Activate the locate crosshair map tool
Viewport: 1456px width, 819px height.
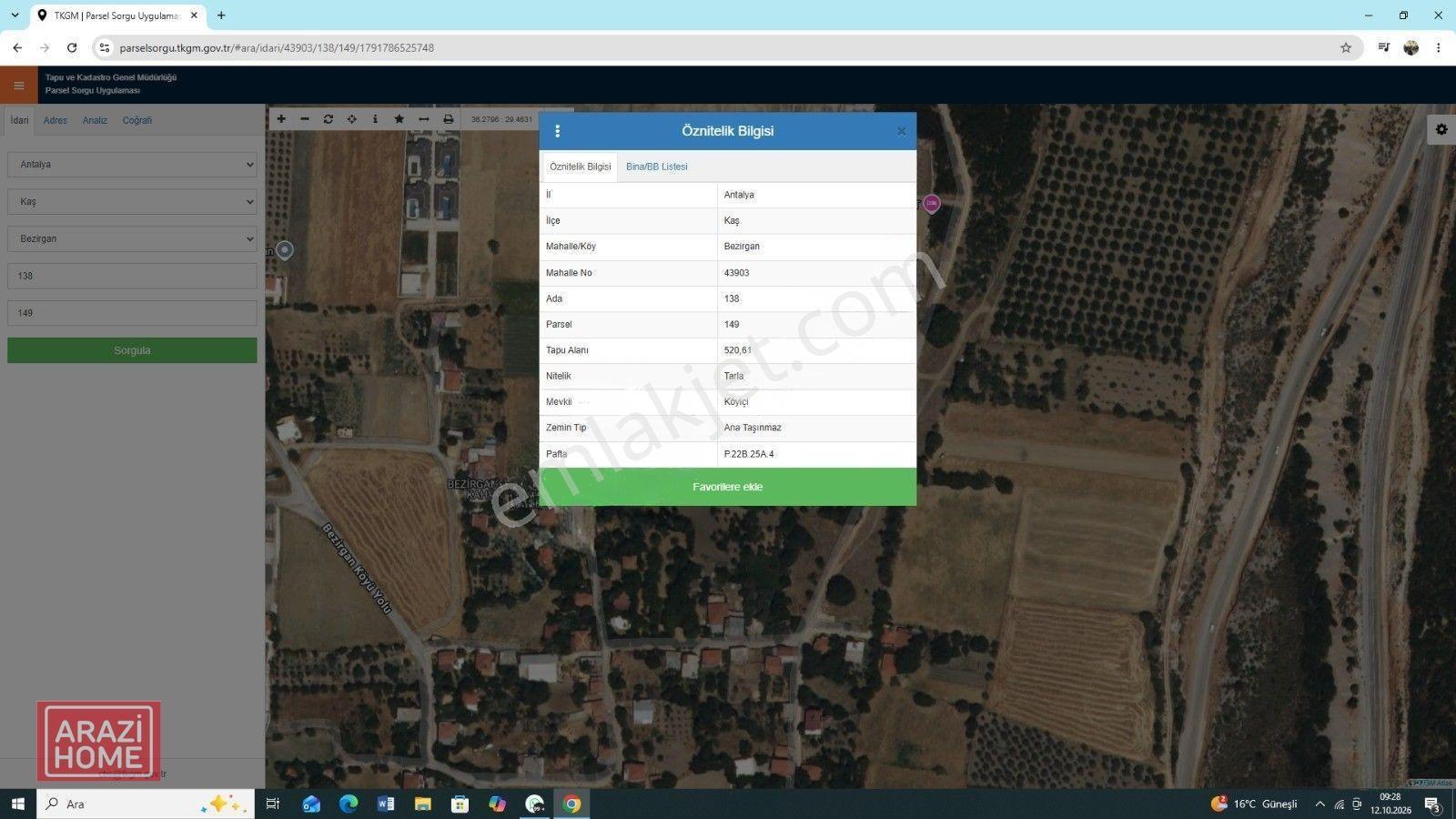point(352,119)
